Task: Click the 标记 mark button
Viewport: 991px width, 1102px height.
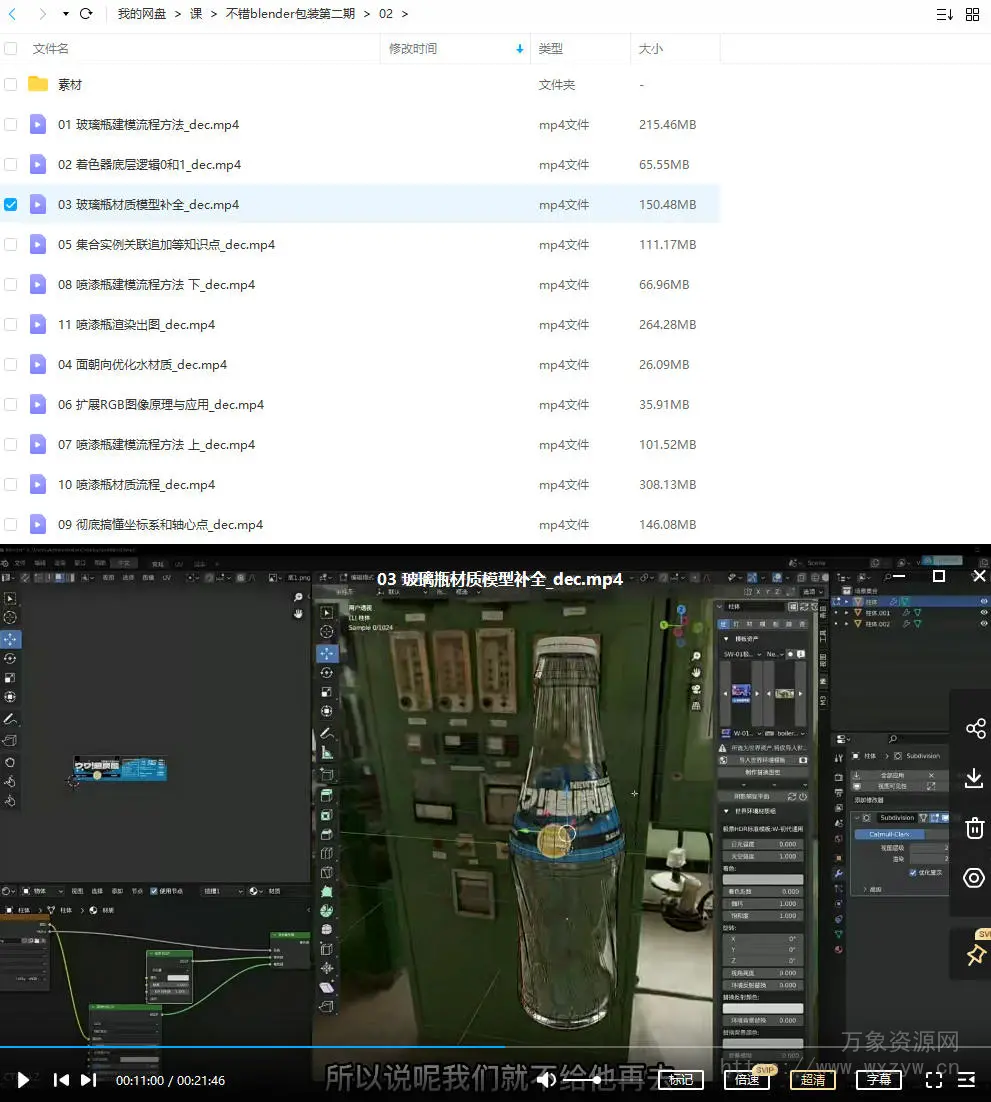Action: pyautogui.click(x=680, y=1080)
